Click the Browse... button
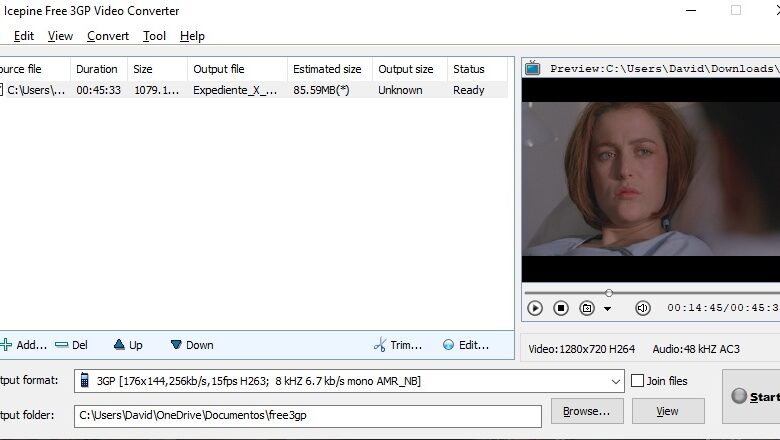 (x=587, y=411)
